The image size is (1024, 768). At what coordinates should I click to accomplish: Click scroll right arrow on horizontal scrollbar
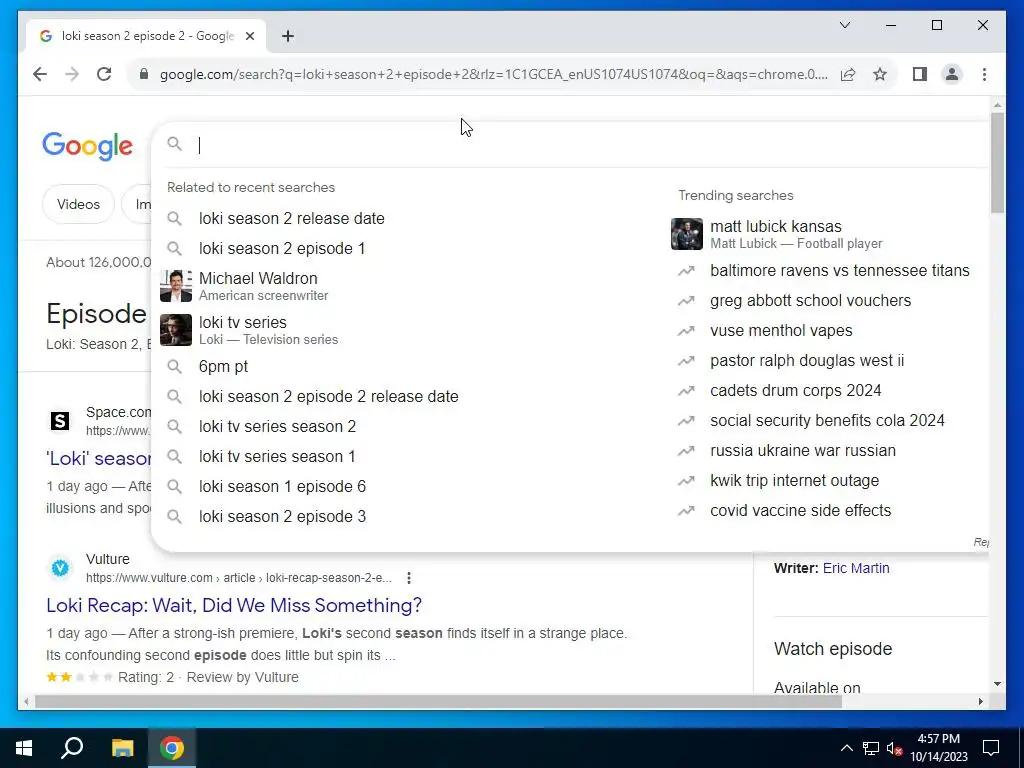click(980, 701)
